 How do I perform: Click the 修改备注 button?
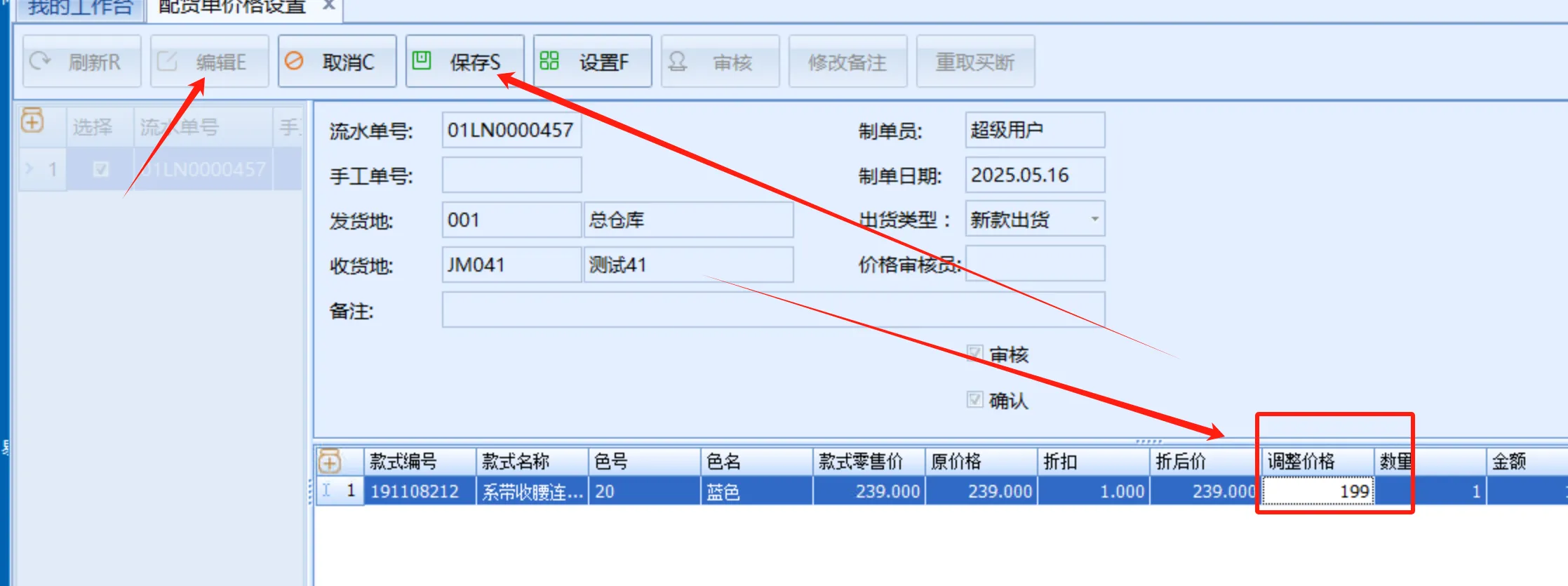click(x=847, y=62)
